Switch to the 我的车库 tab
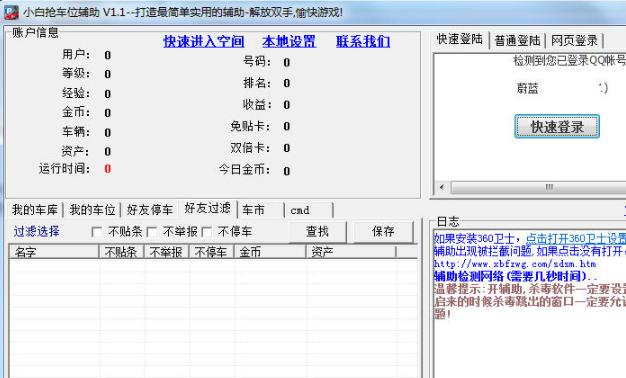Viewport: 626px width, 378px height. [34, 210]
